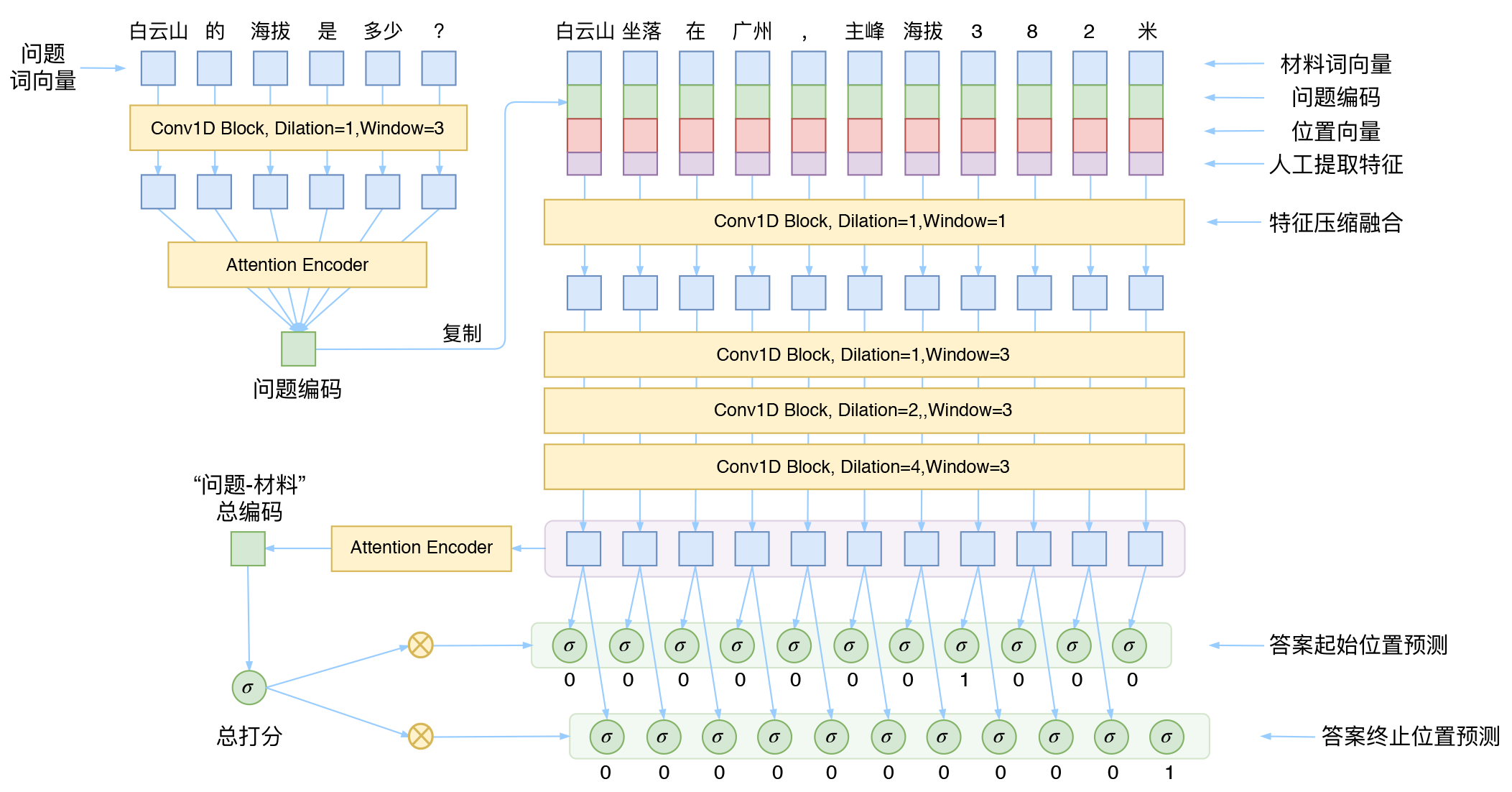The height and width of the screenshot is (792, 1512).
Task: Click the 特征压缩融合 label
Action: tap(1335, 222)
